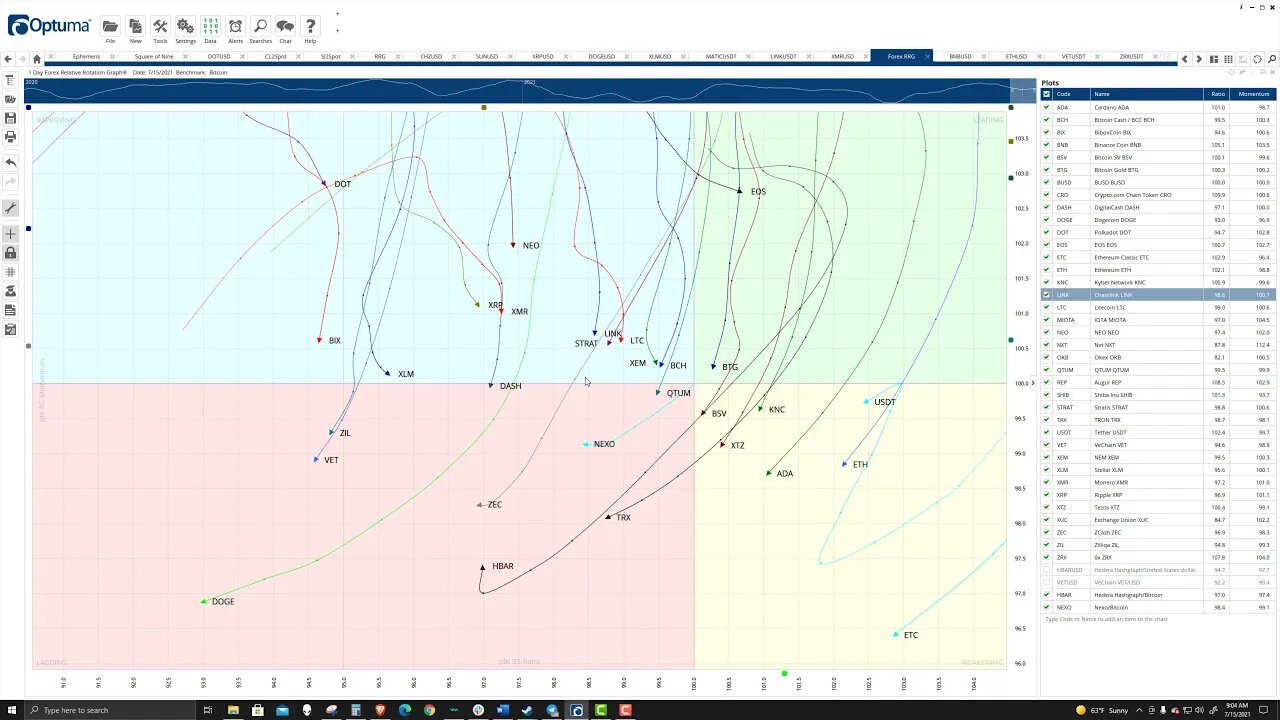Viewport: 1280px width, 720px height.
Task: Select the Polkadot DOT row
Action: (x=1158, y=232)
